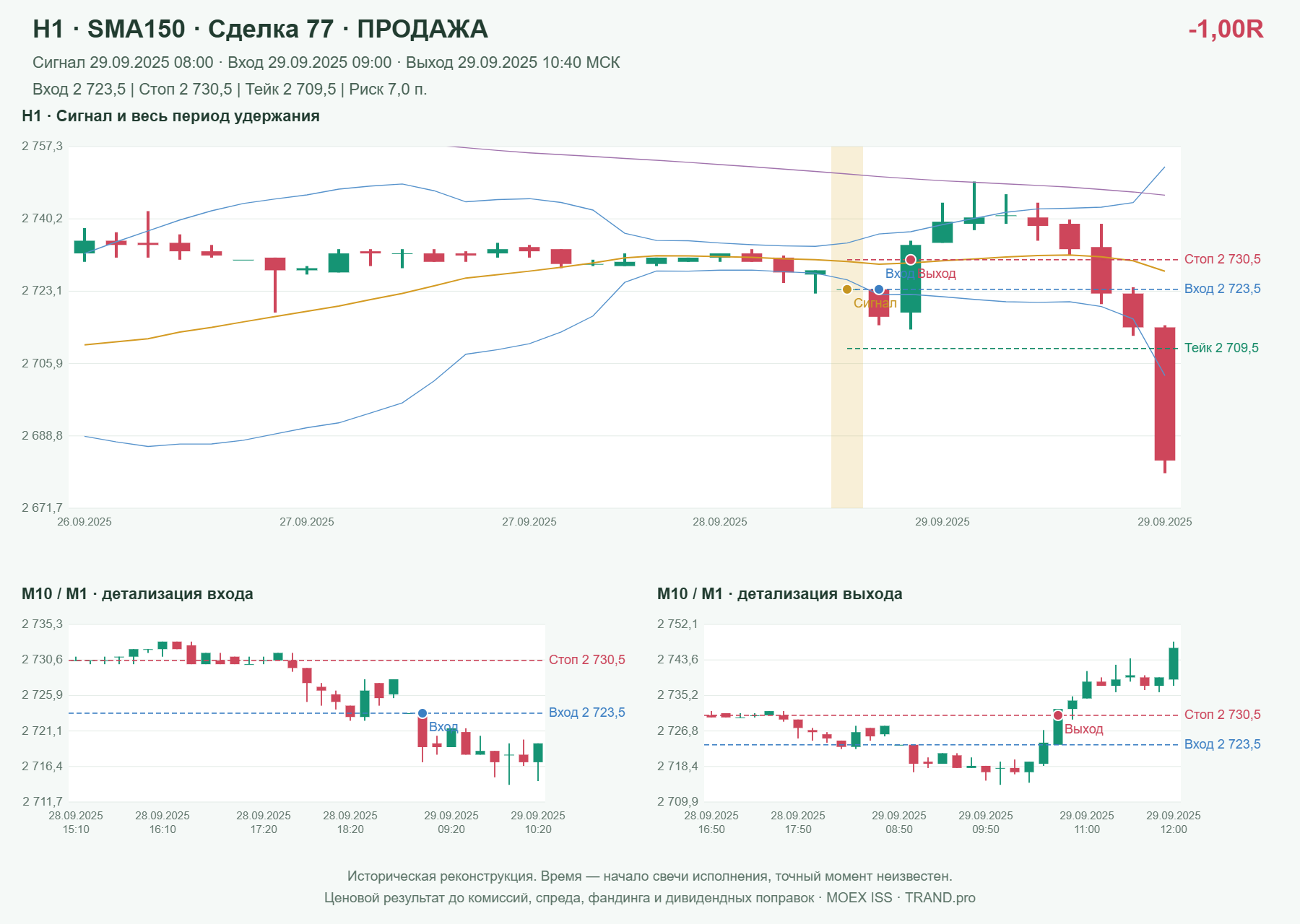Viewport: 1300px width, 924px height.
Task: Click the red Выход marker on main chart
Action: [x=911, y=259]
